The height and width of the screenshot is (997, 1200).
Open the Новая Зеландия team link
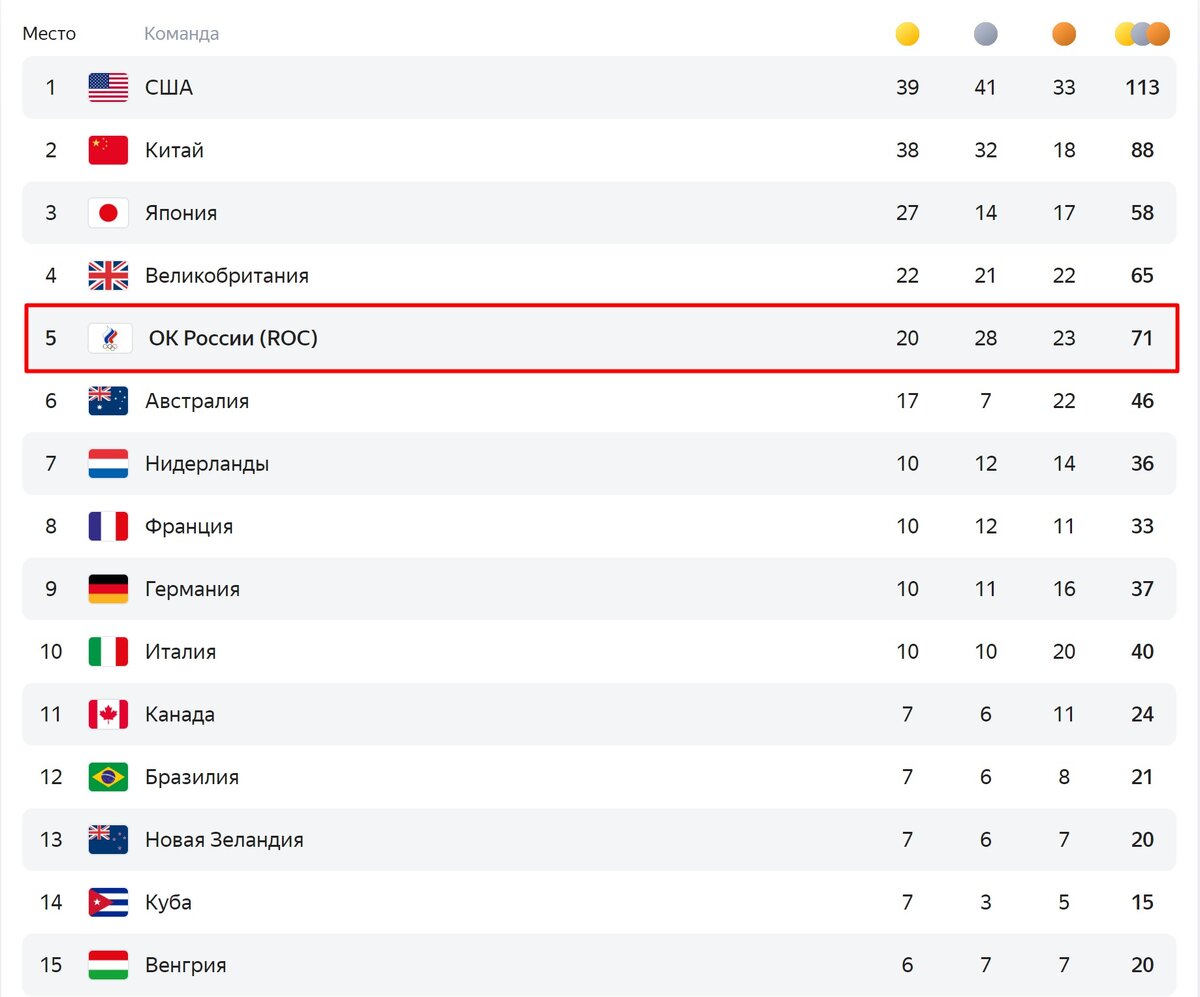pos(224,840)
